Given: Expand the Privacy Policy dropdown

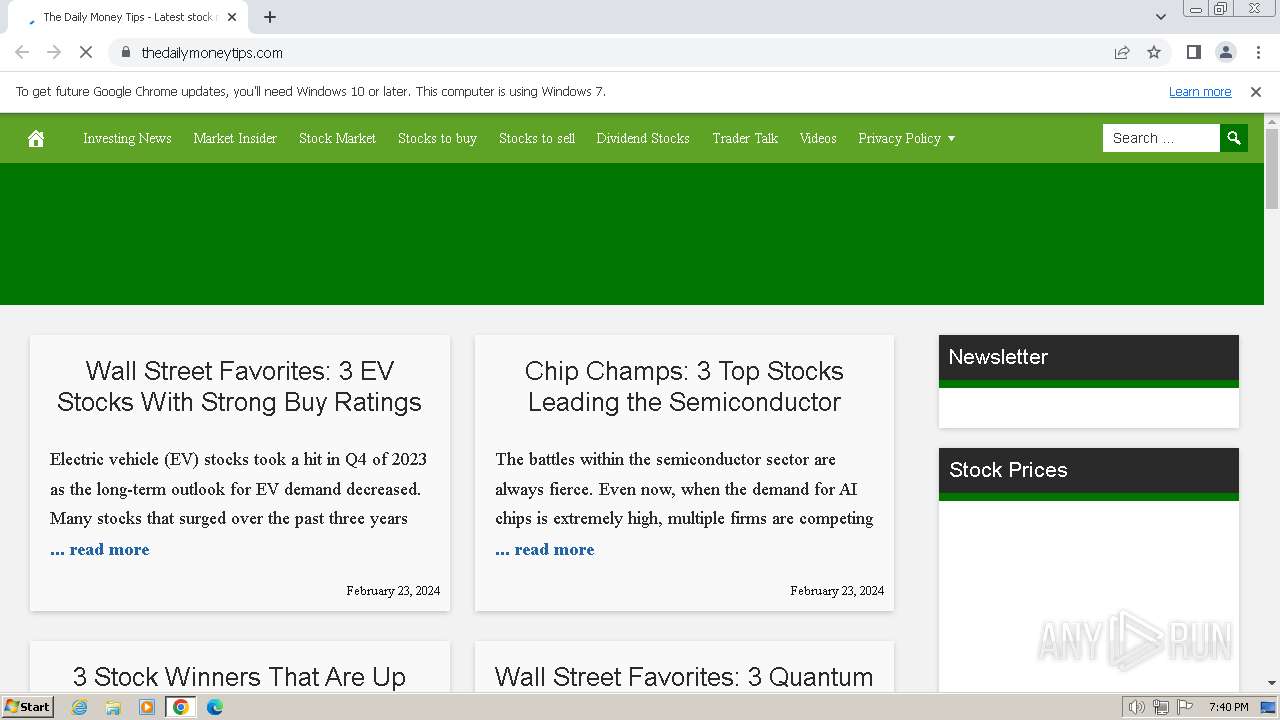Looking at the screenshot, I should tap(906, 138).
